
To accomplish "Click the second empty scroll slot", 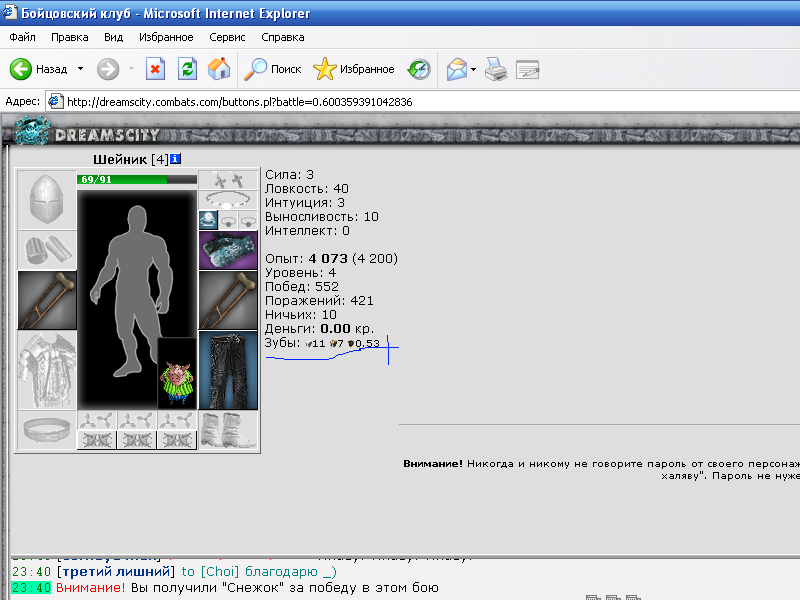I will pyautogui.click(x=137, y=421).
